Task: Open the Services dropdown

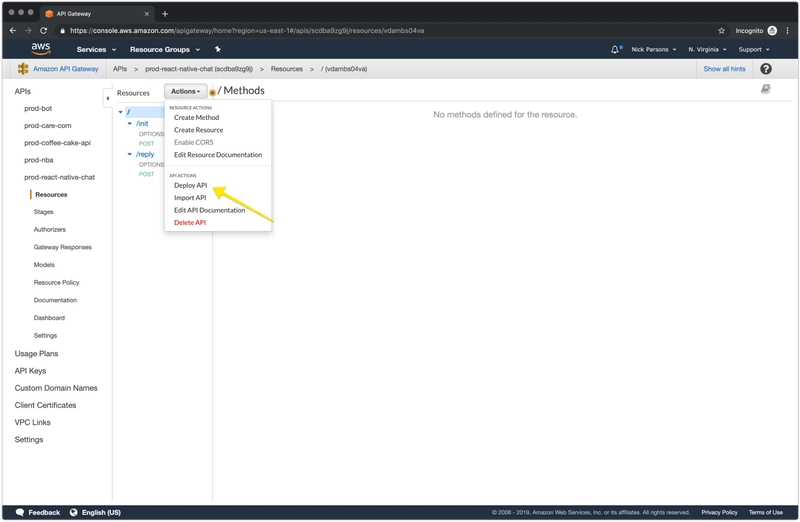Action: click(x=96, y=49)
